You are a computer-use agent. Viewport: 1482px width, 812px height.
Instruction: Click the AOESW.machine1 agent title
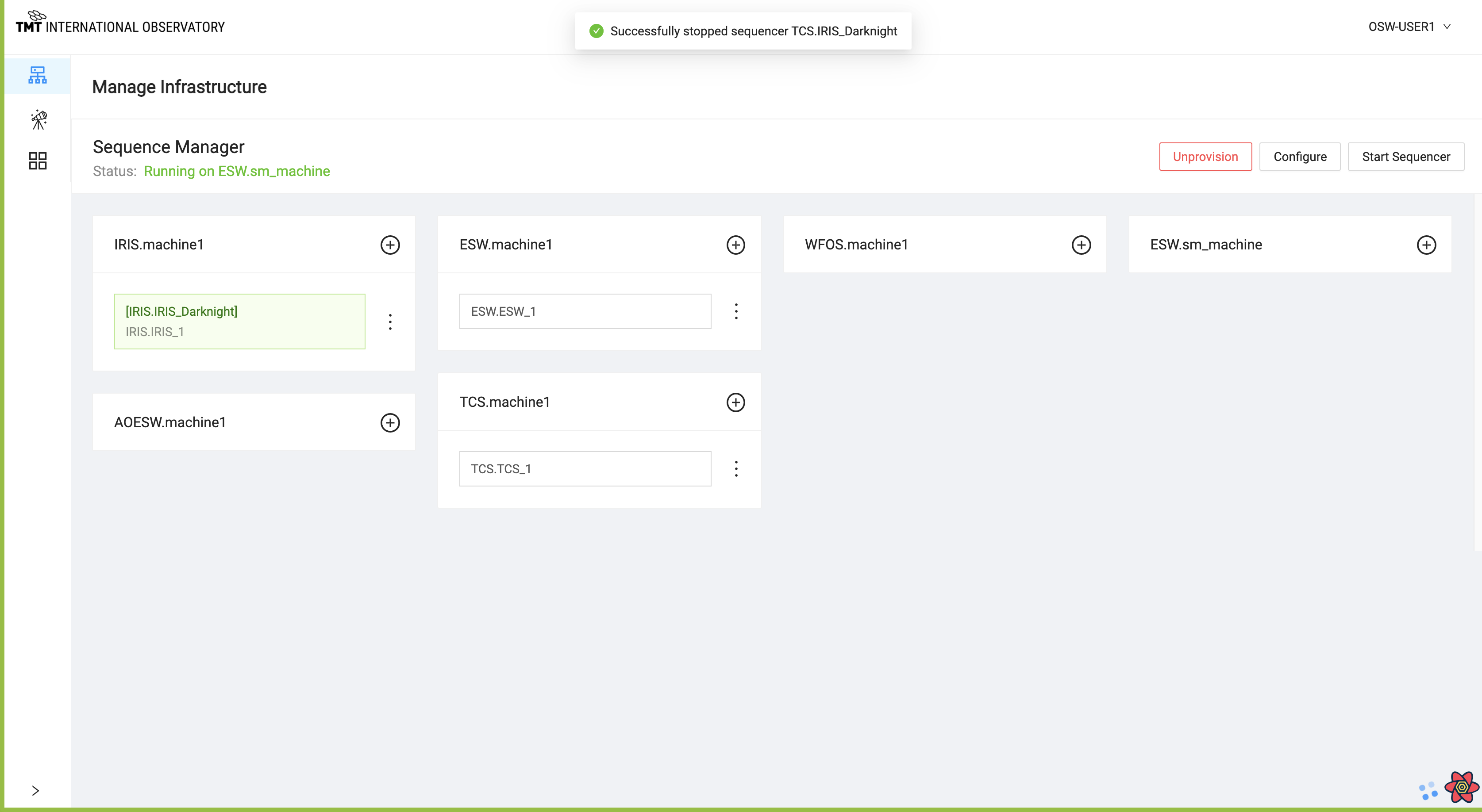pos(170,422)
